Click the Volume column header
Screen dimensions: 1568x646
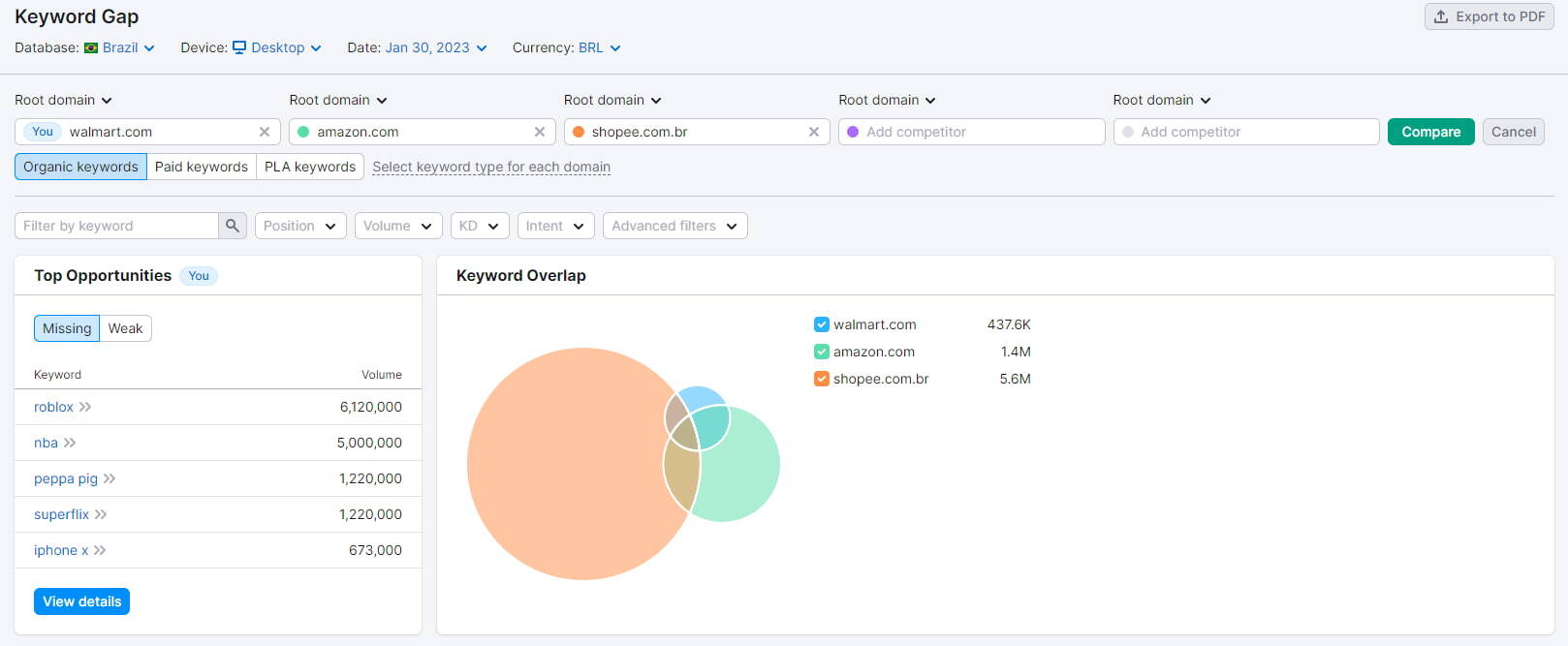click(382, 375)
